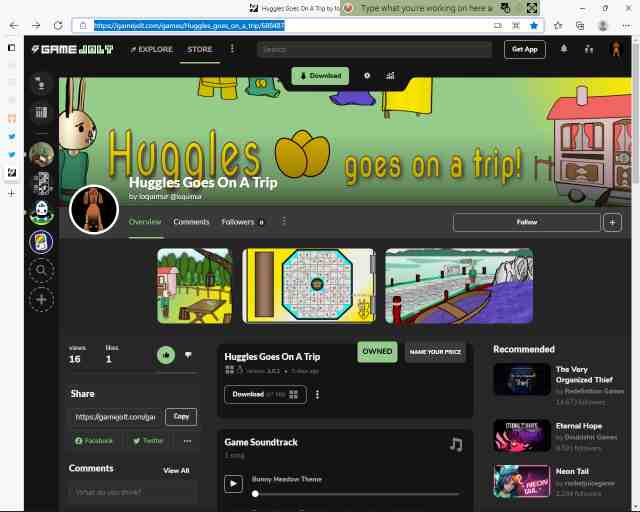
Task: Reload the page with the refresh icon
Action: (58, 26)
